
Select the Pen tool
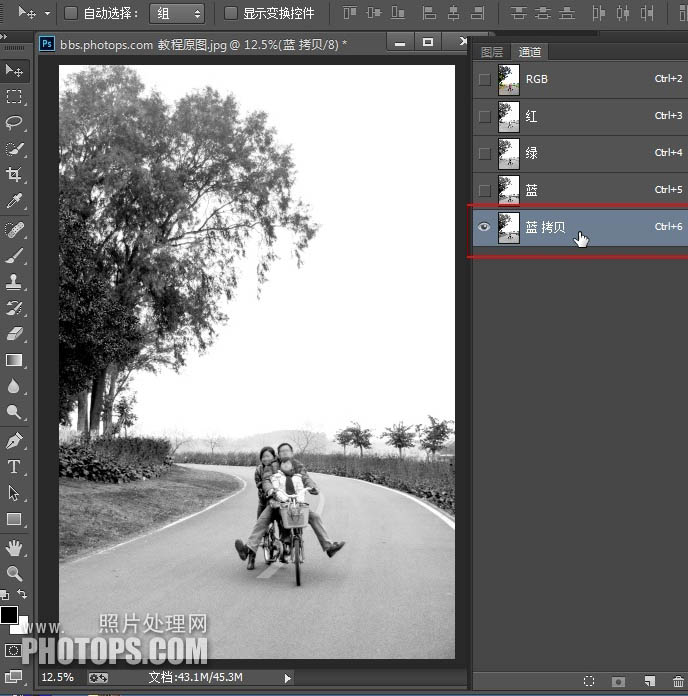[14, 441]
